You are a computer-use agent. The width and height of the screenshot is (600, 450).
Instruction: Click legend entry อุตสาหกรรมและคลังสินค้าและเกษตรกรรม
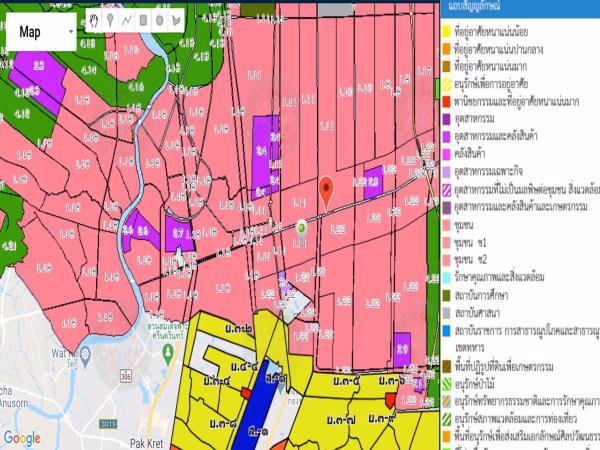(521, 207)
